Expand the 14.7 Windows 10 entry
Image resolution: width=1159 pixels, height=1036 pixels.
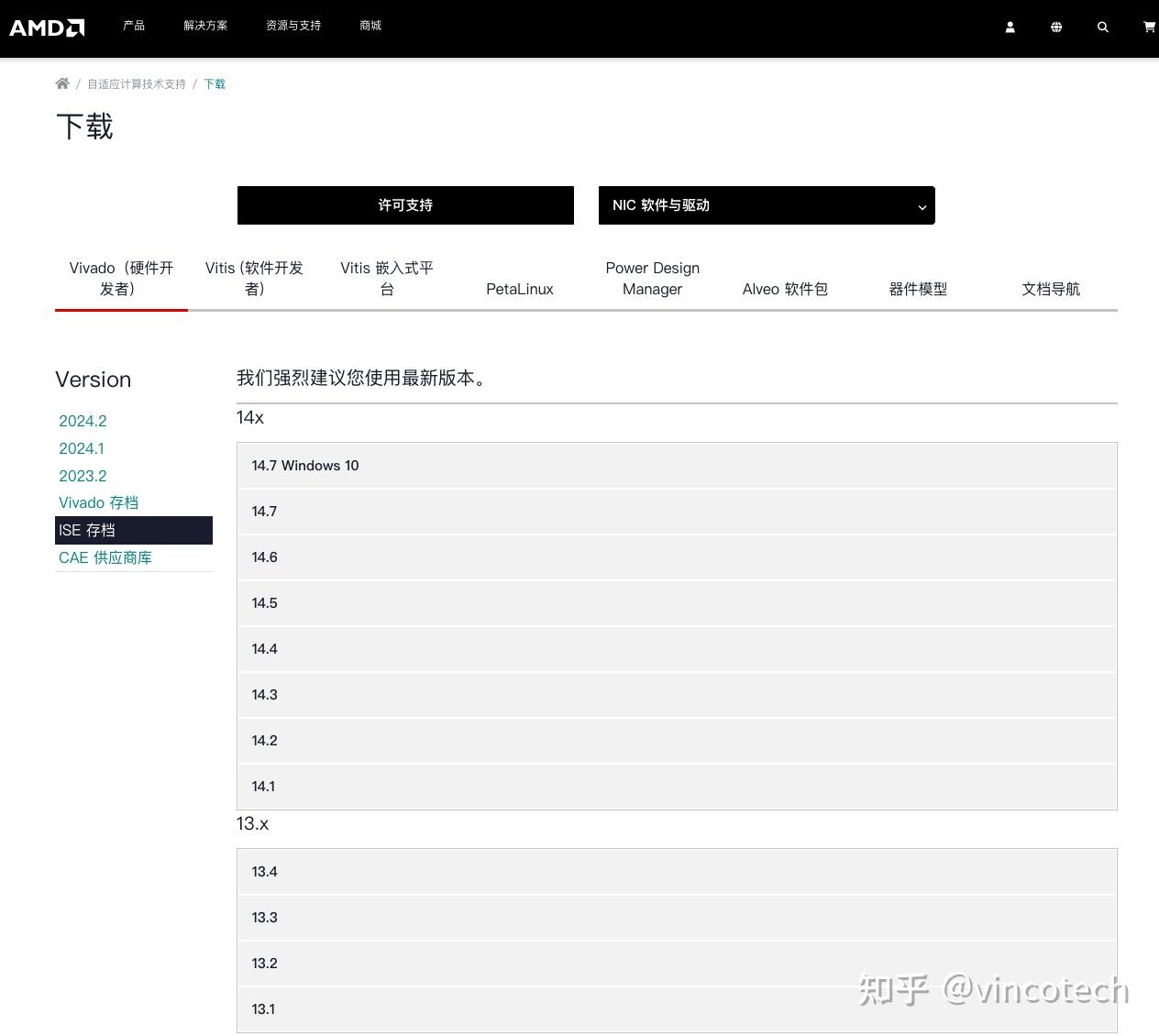678,465
